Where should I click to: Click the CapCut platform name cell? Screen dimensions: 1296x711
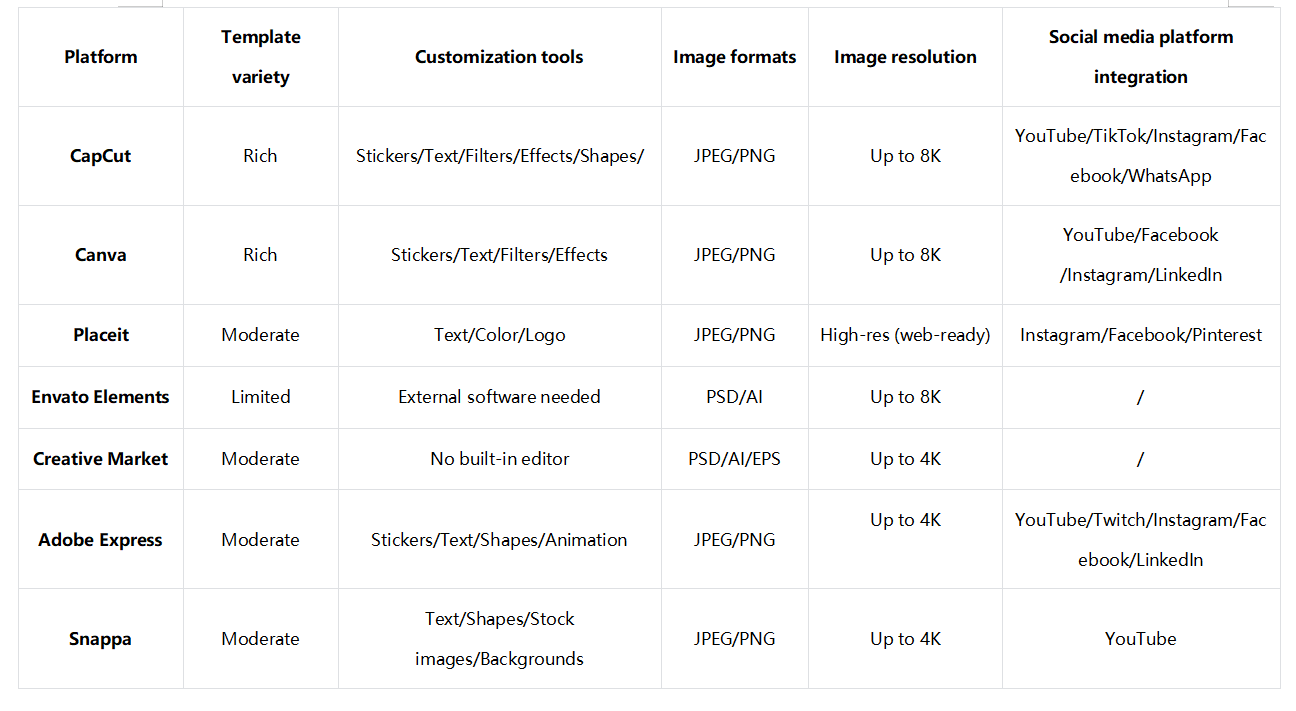coord(100,156)
